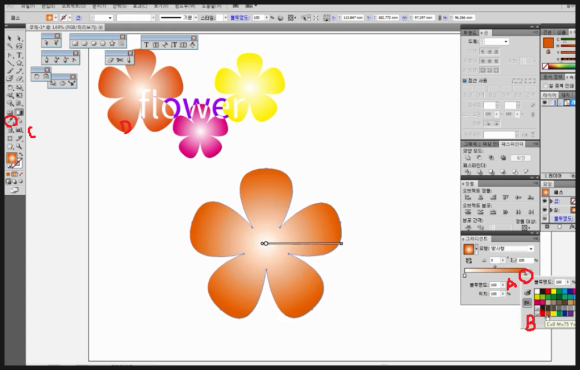The image size is (580, 370).
Task: Click Exclude shape mode in Pathfinder panel
Action: [503, 158]
